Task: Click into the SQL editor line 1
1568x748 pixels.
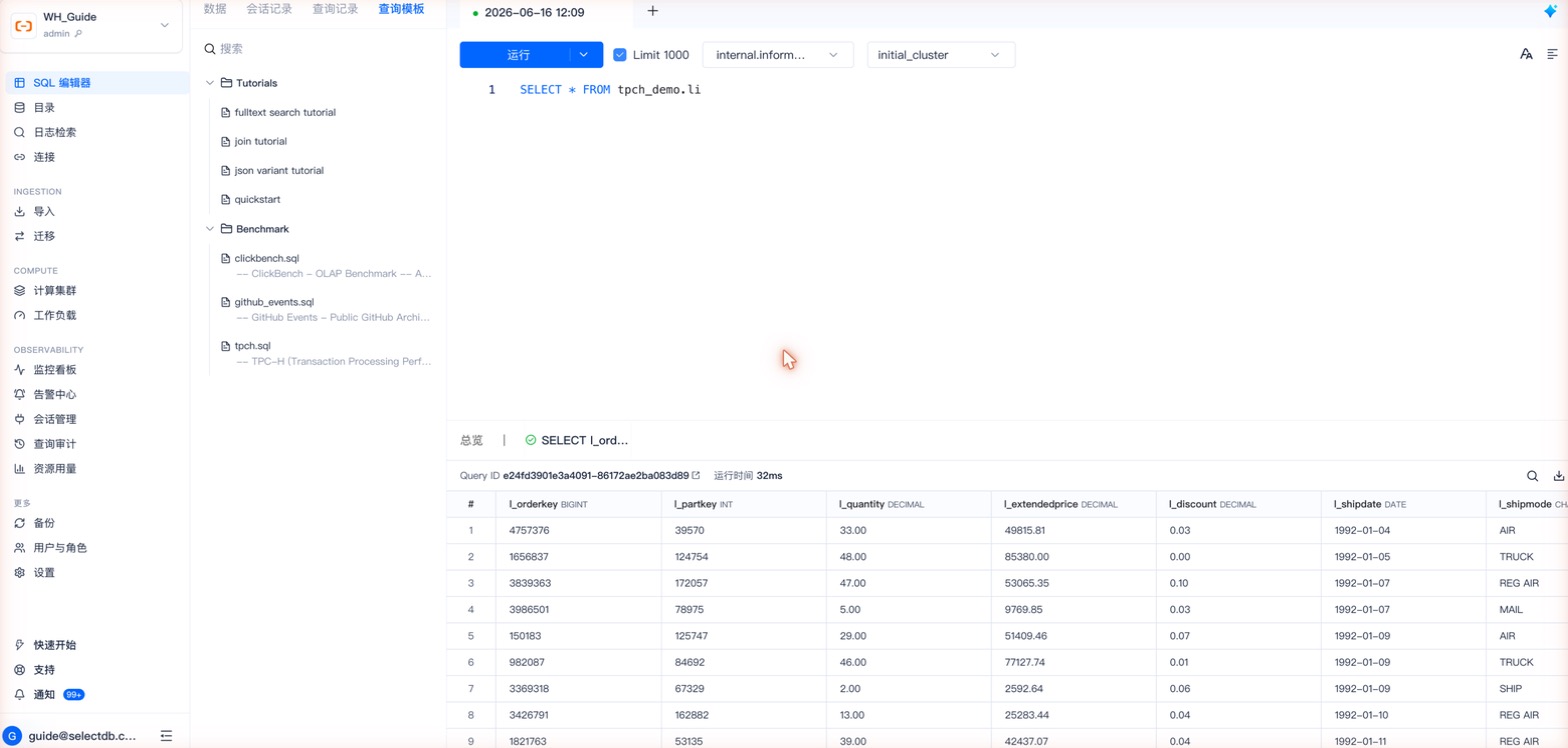Action: click(610, 90)
